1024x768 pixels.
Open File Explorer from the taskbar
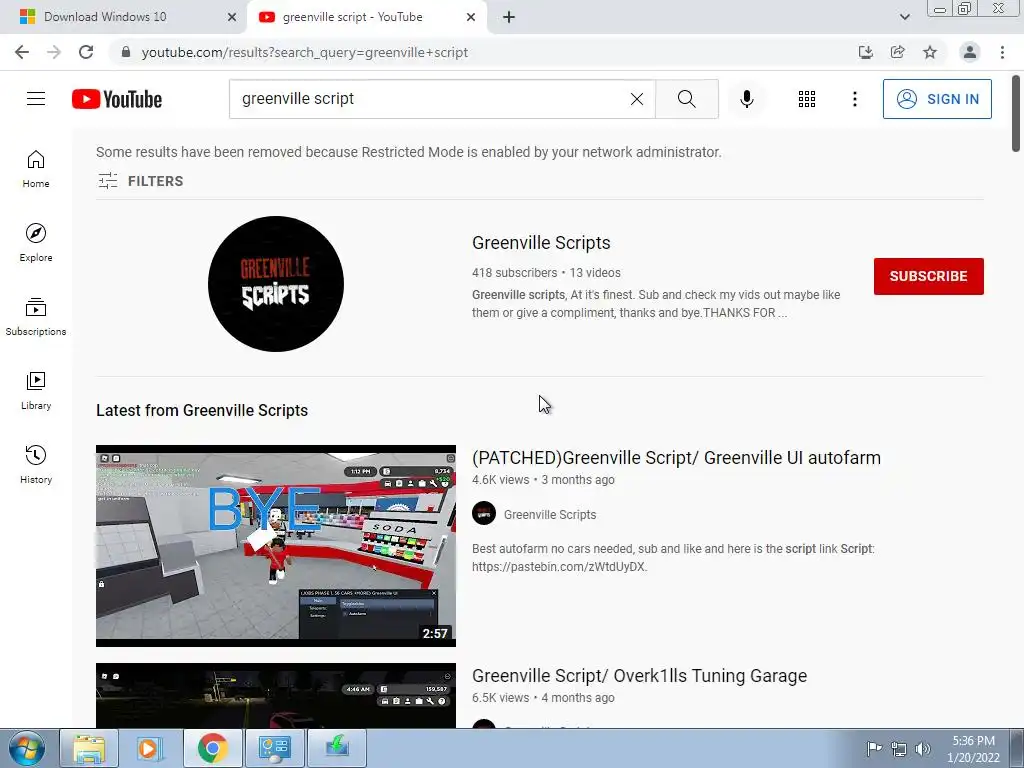(x=89, y=748)
